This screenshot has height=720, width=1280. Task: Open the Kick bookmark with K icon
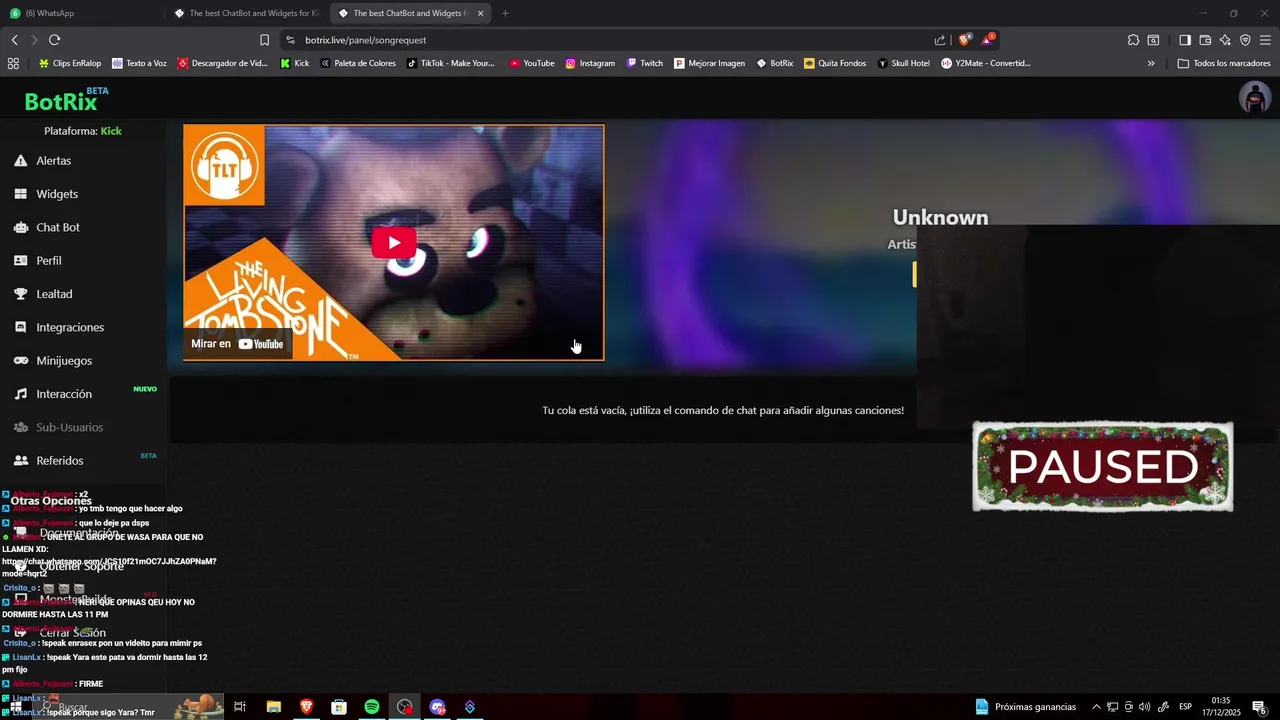click(295, 63)
